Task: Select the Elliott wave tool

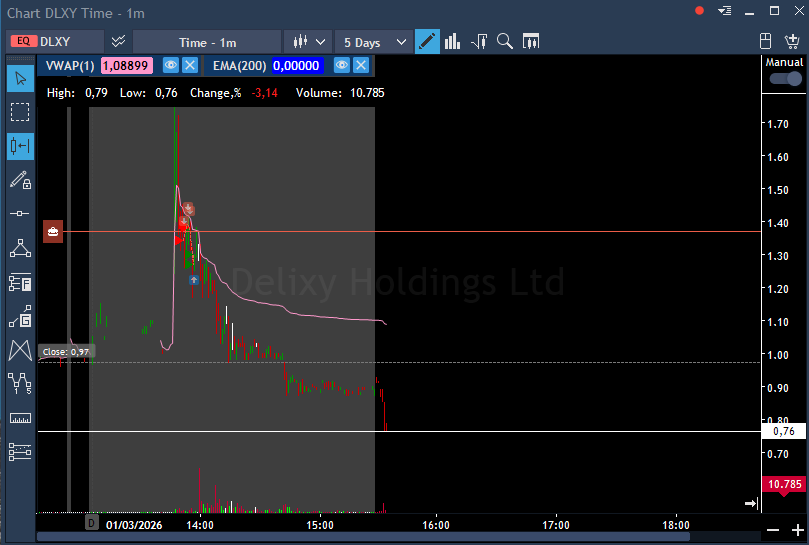Action: pos(20,383)
